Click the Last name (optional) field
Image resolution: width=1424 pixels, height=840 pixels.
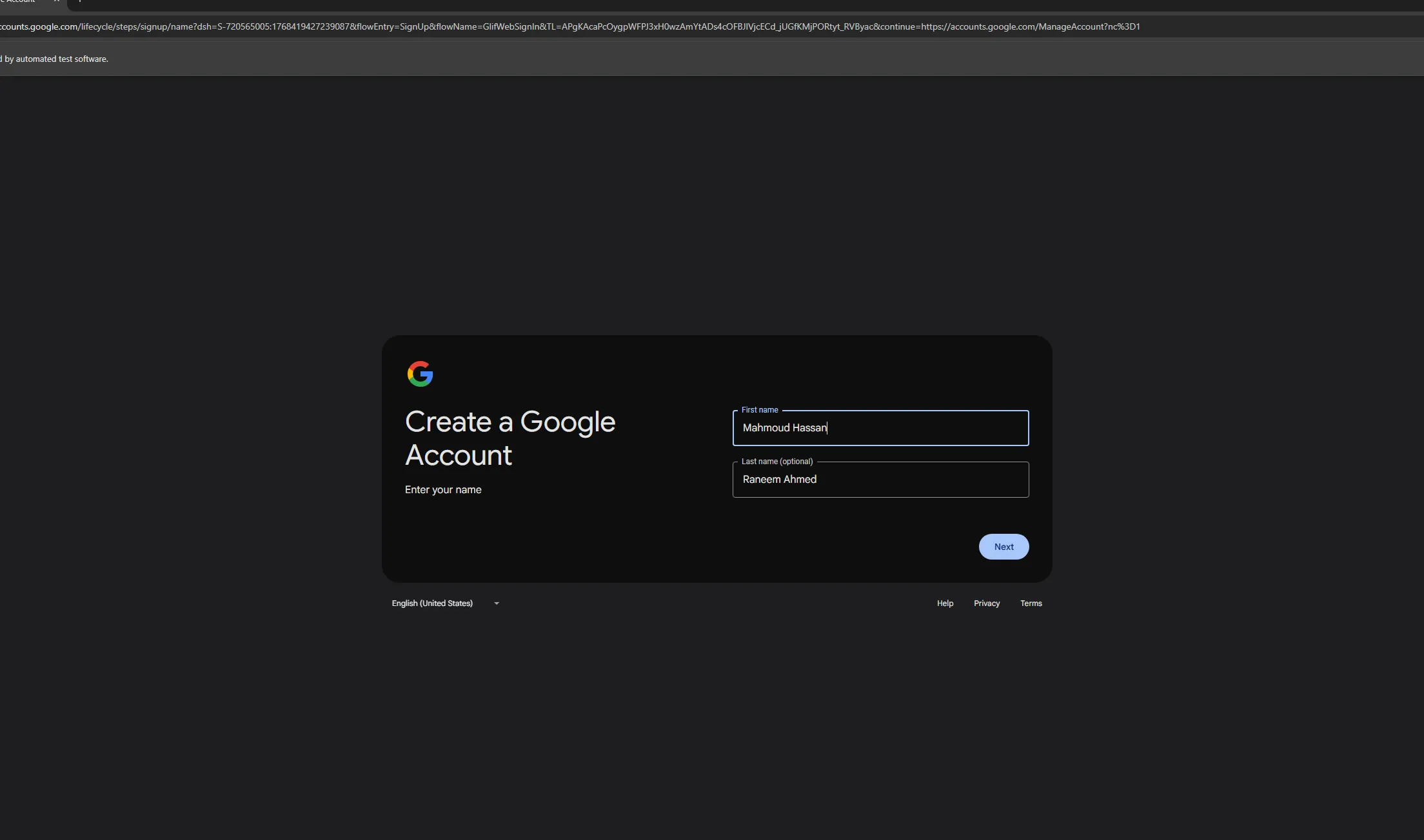(x=880, y=480)
